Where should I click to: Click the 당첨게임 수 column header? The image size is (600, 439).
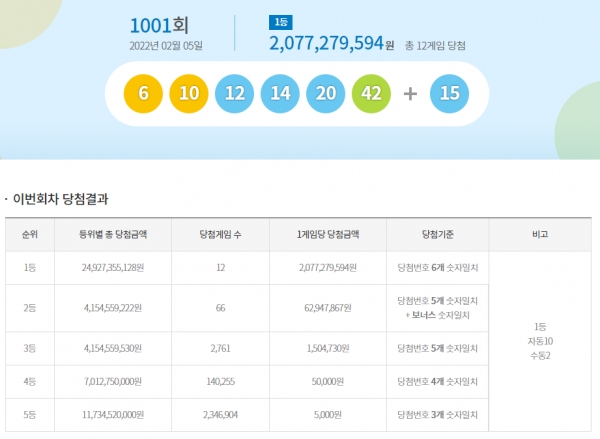220,234
